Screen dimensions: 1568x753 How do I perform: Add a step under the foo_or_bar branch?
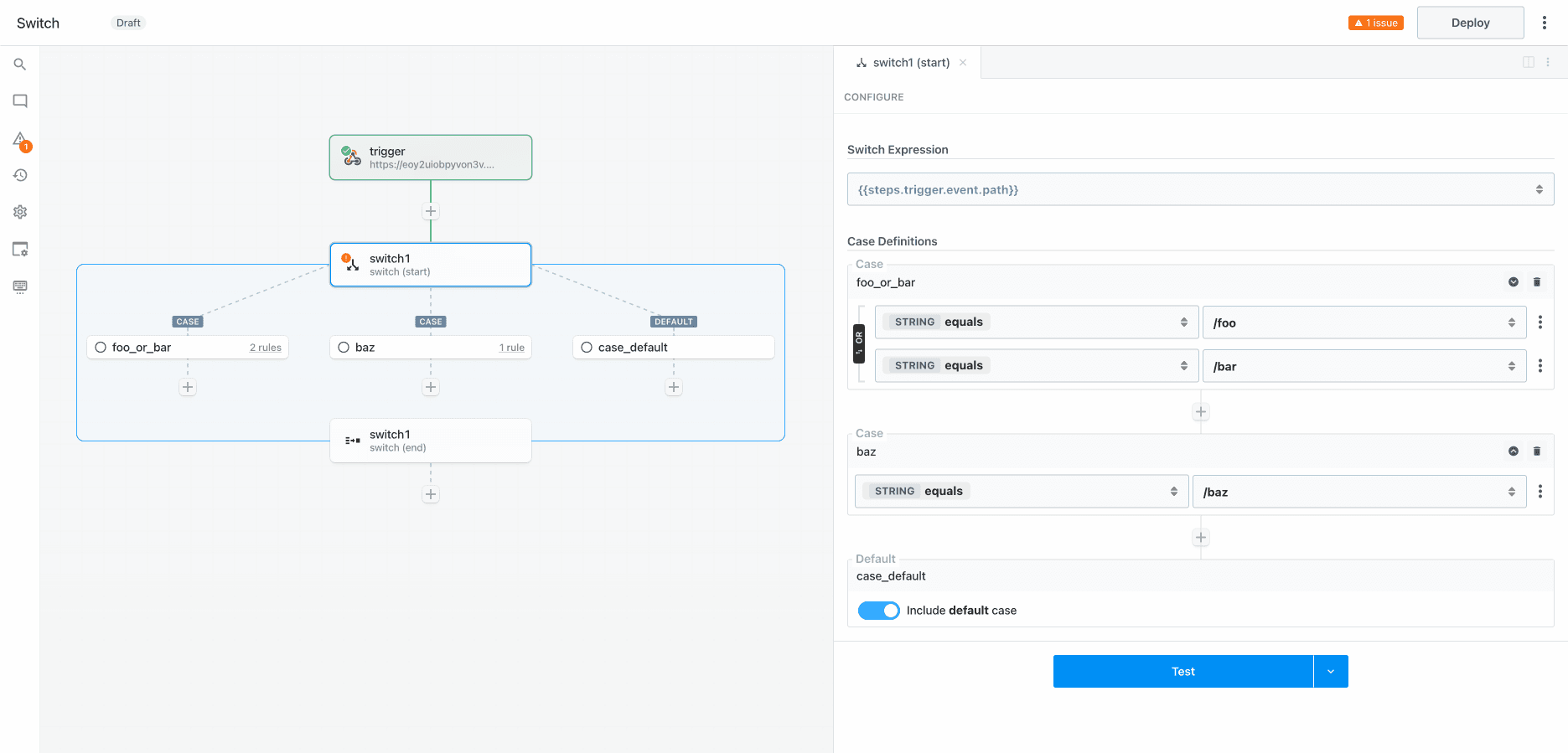pyautogui.click(x=188, y=387)
